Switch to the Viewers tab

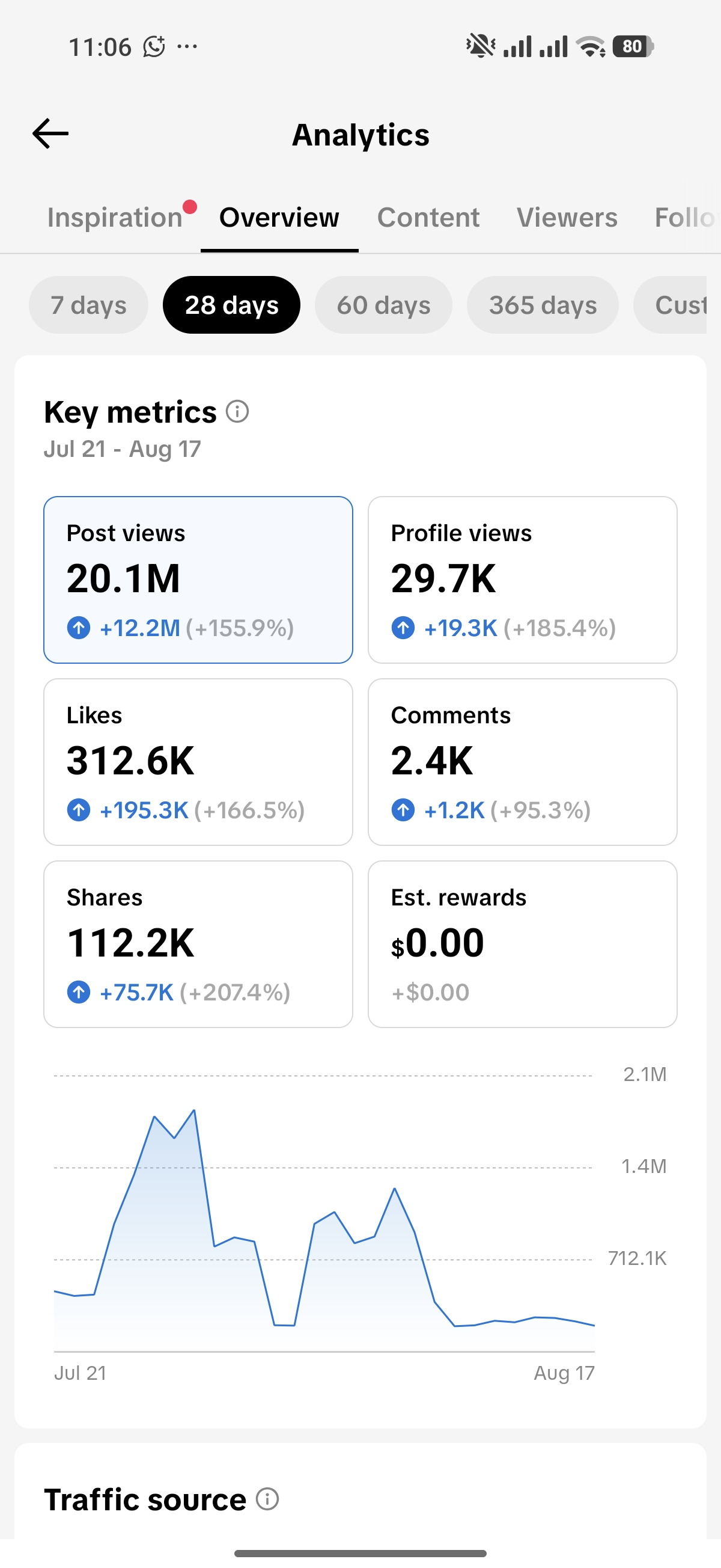(567, 217)
